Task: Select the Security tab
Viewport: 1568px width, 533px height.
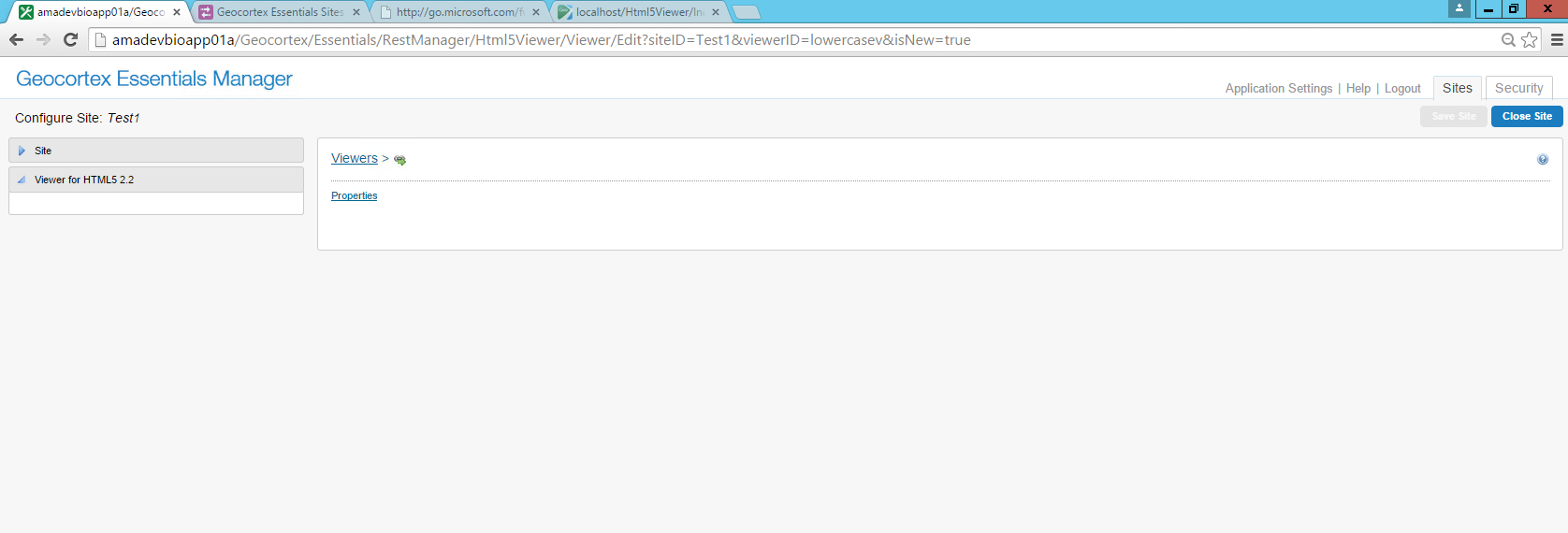Action: (1519, 88)
